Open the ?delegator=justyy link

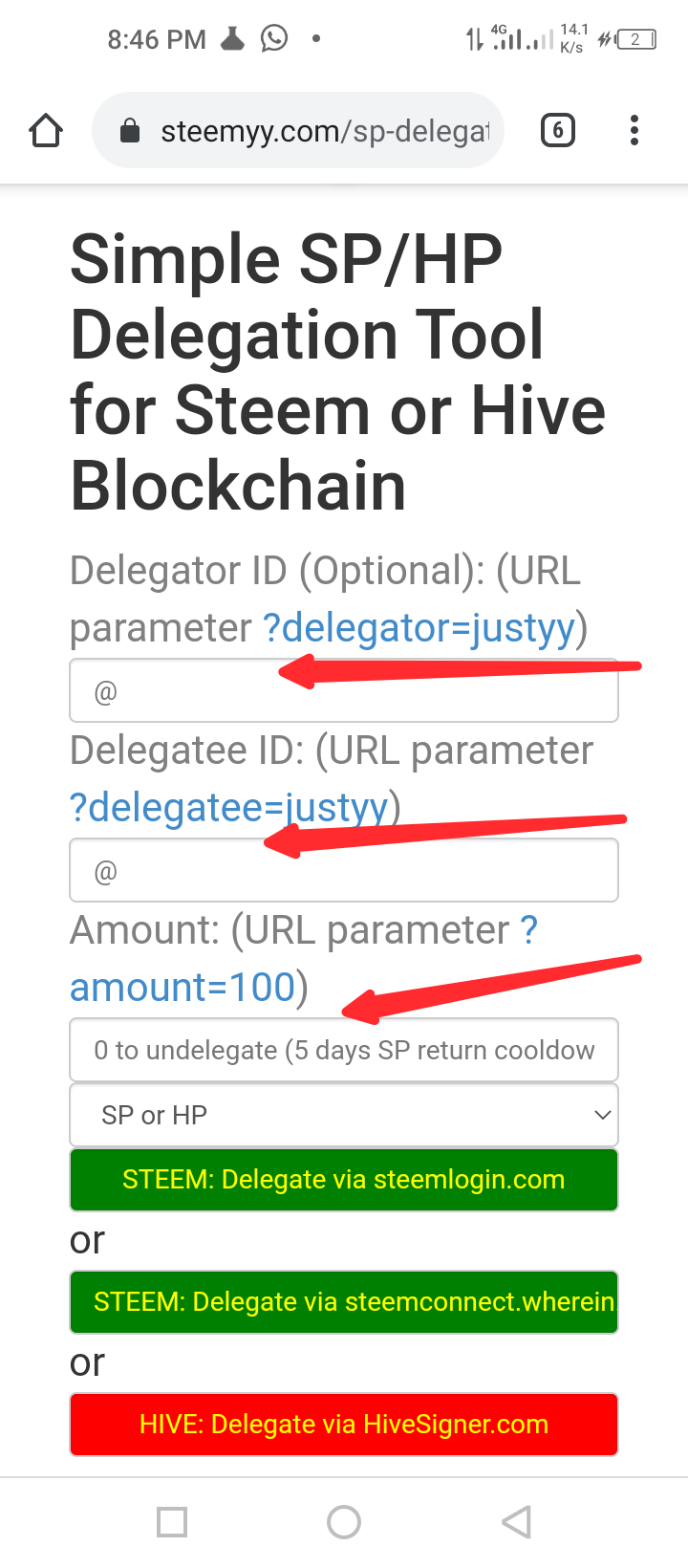point(419,628)
